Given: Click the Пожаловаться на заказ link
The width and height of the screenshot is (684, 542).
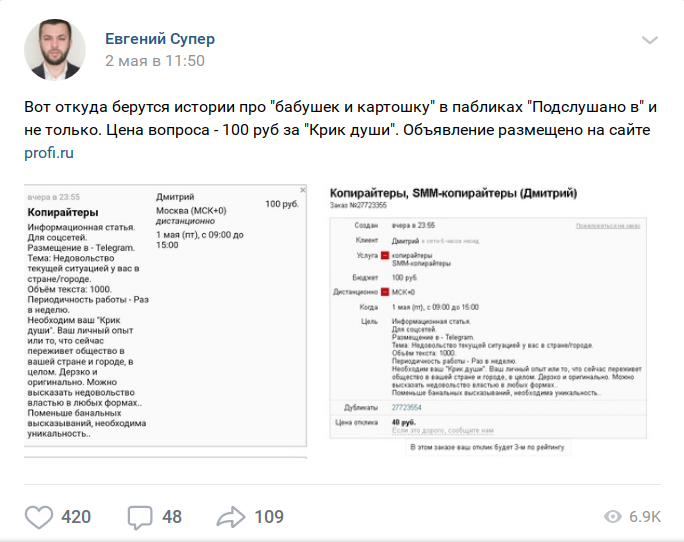Looking at the screenshot, I should (x=607, y=226).
